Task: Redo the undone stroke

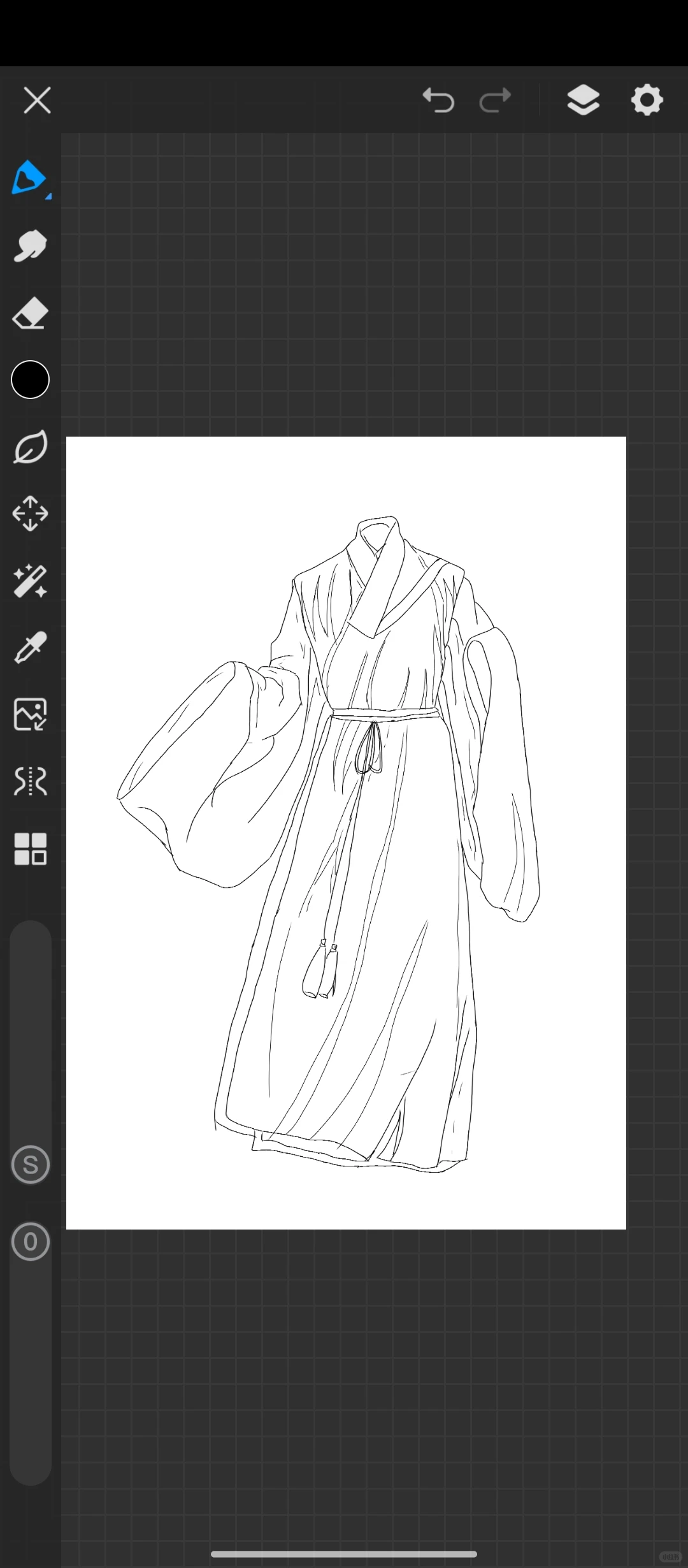Action: (x=496, y=100)
